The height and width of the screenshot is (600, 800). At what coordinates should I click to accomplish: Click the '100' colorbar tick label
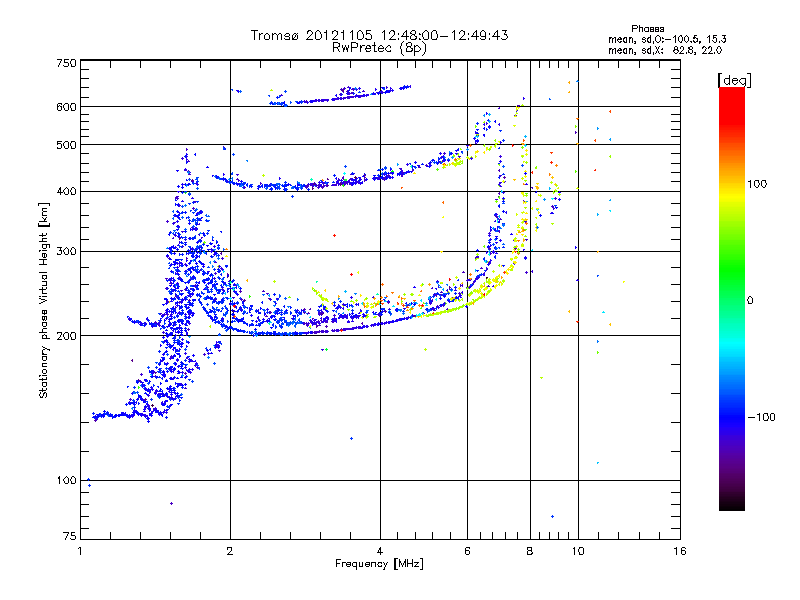(757, 184)
